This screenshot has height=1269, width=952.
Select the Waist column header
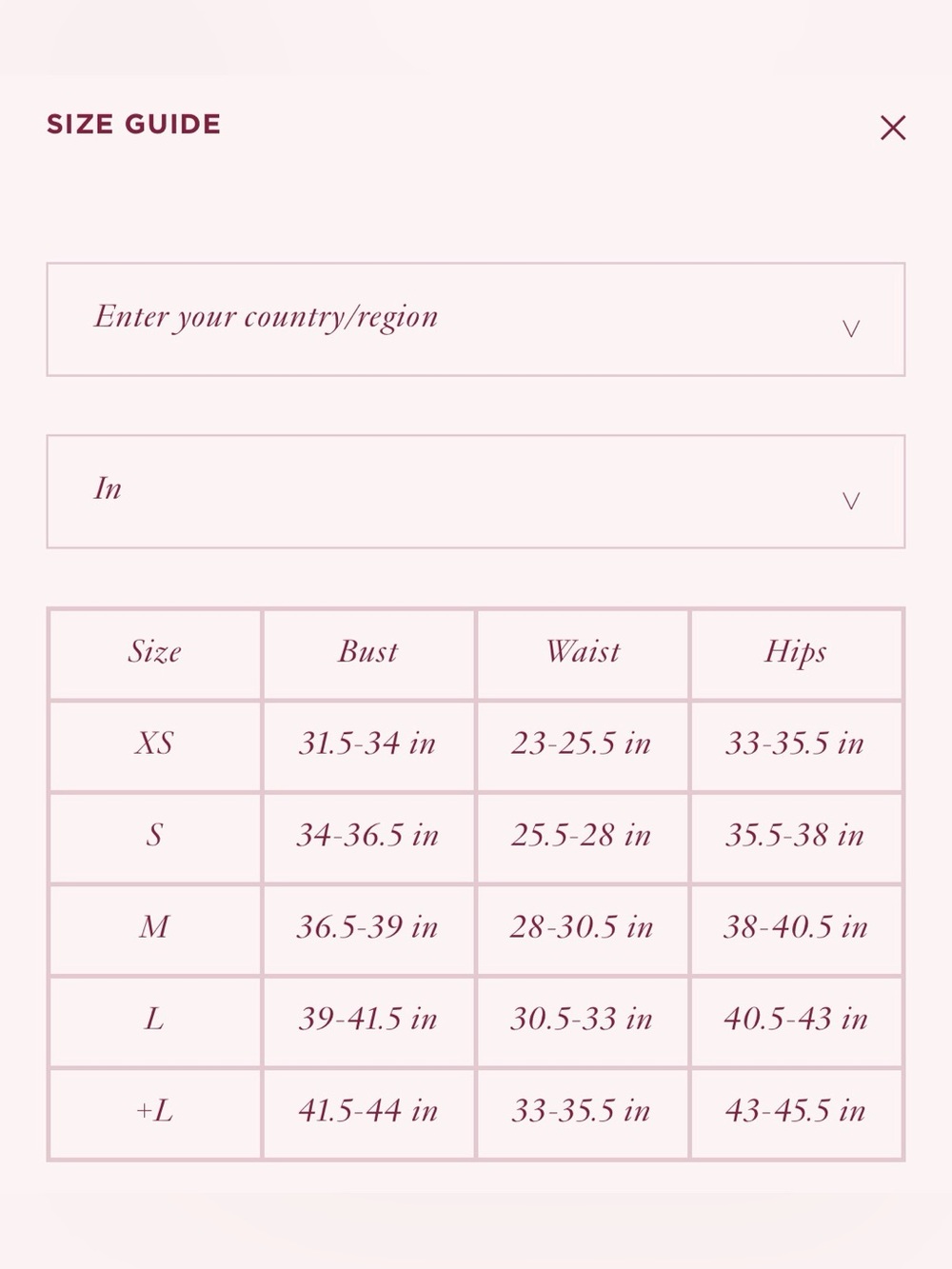click(583, 652)
